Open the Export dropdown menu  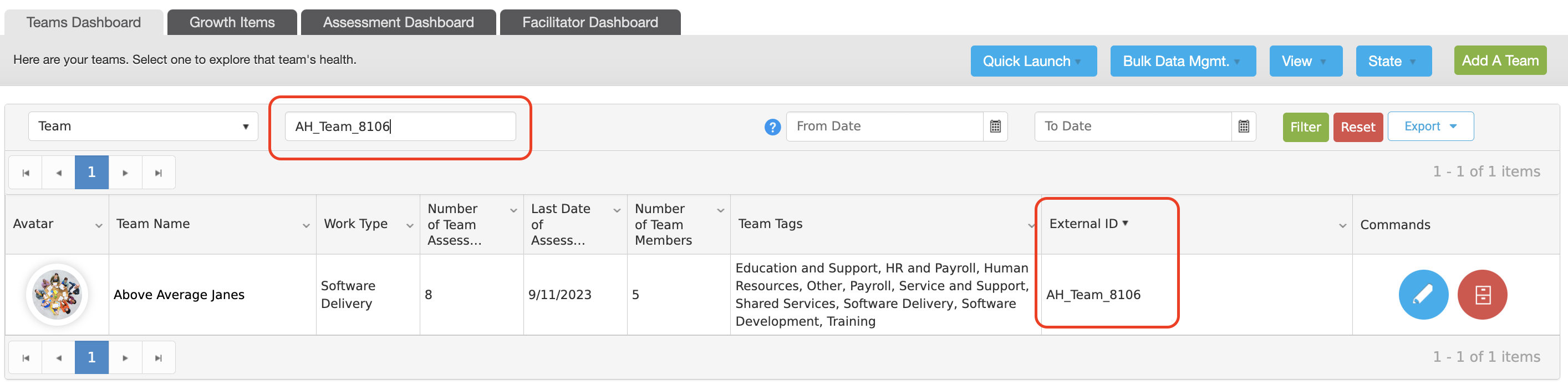point(1430,126)
